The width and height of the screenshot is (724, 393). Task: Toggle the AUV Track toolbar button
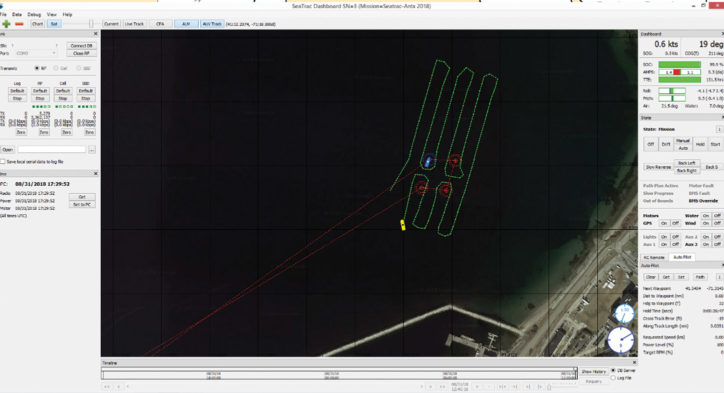(212, 24)
